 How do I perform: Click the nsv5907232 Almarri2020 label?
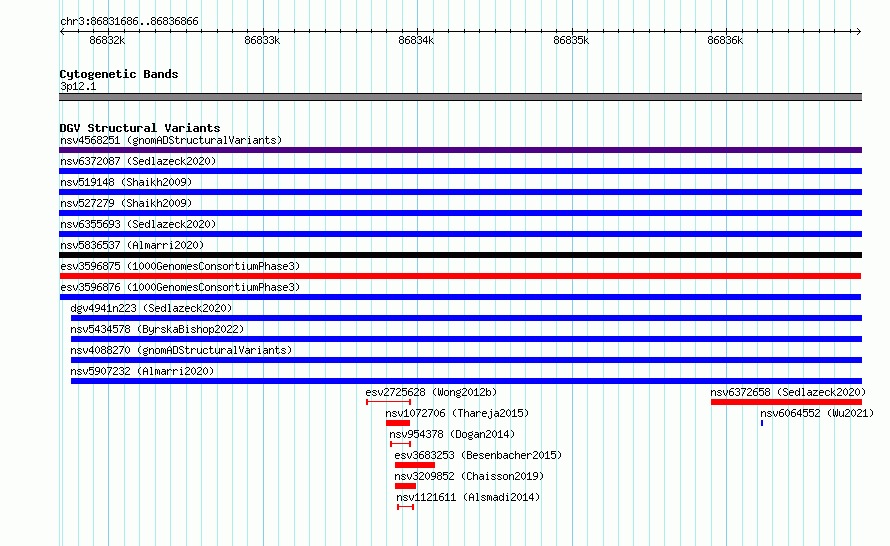(x=142, y=371)
